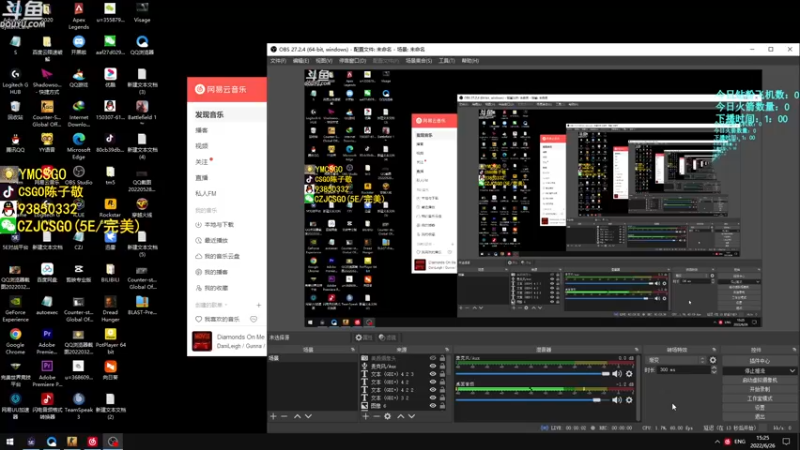Toggle visibility of 文本 (GDI+) 4 2 2 source

(433, 390)
